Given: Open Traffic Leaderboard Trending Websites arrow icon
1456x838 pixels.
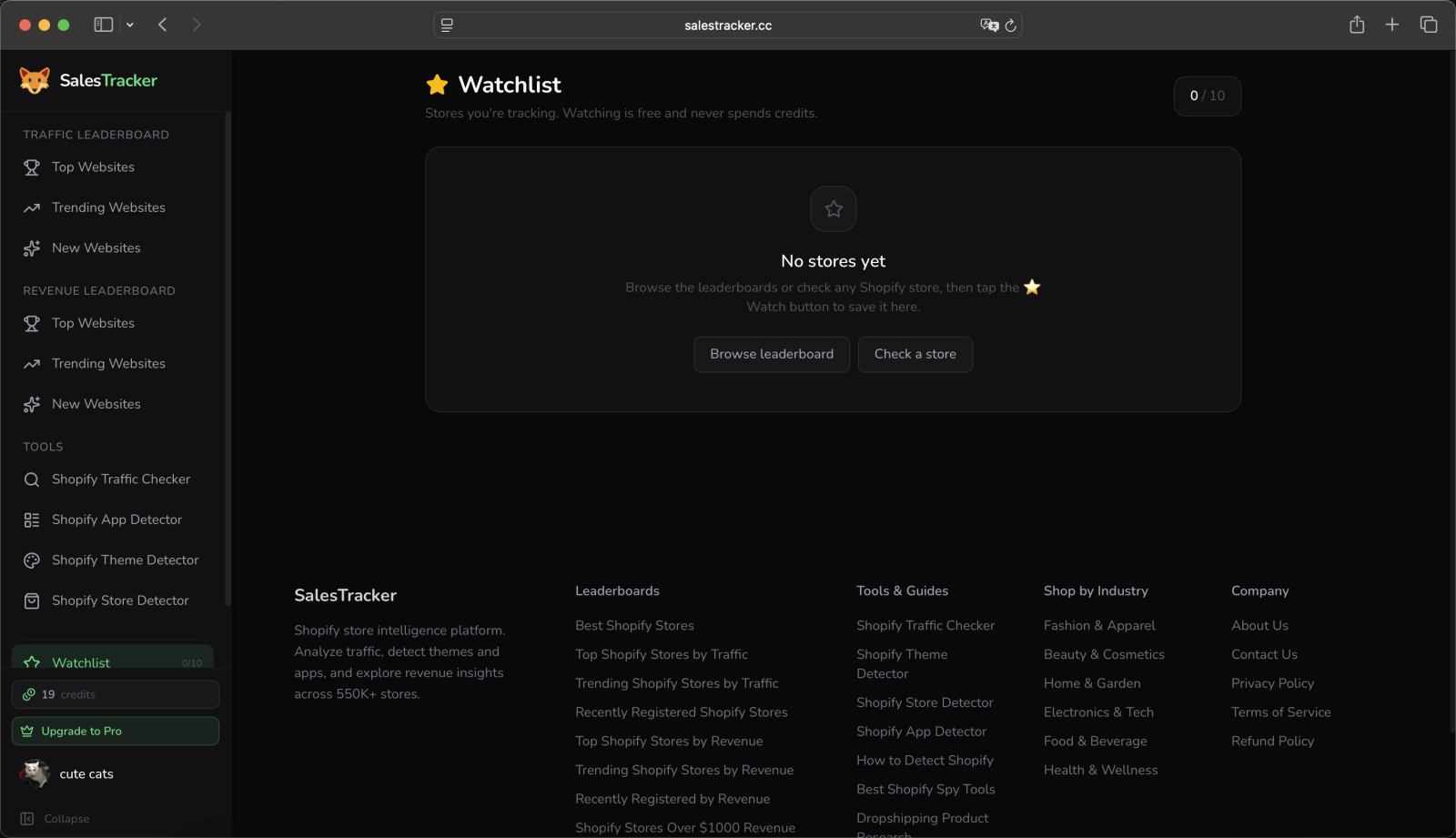Looking at the screenshot, I should tap(32, 207).
